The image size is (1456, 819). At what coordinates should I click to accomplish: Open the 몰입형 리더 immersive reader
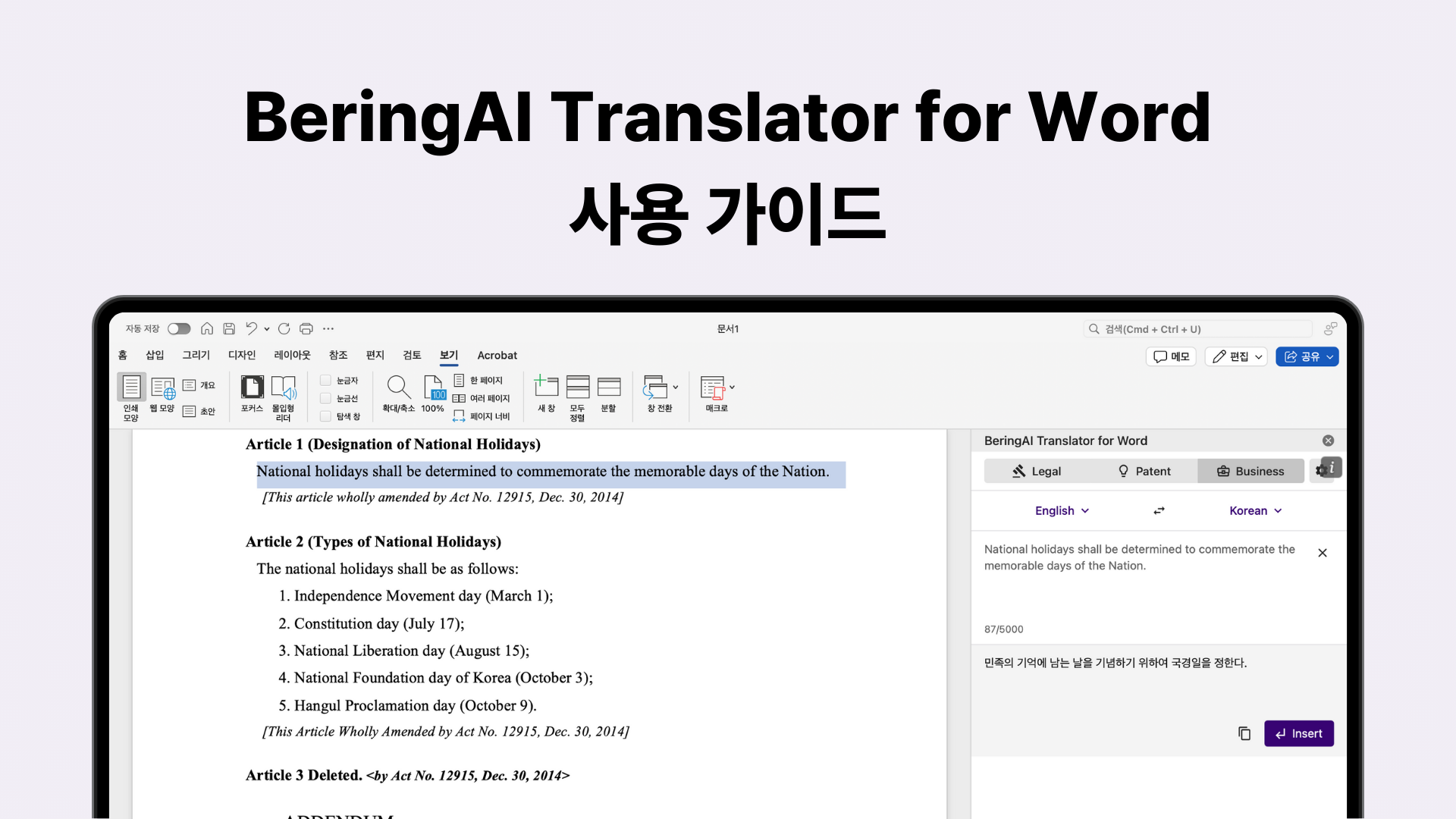pos(284,397)
